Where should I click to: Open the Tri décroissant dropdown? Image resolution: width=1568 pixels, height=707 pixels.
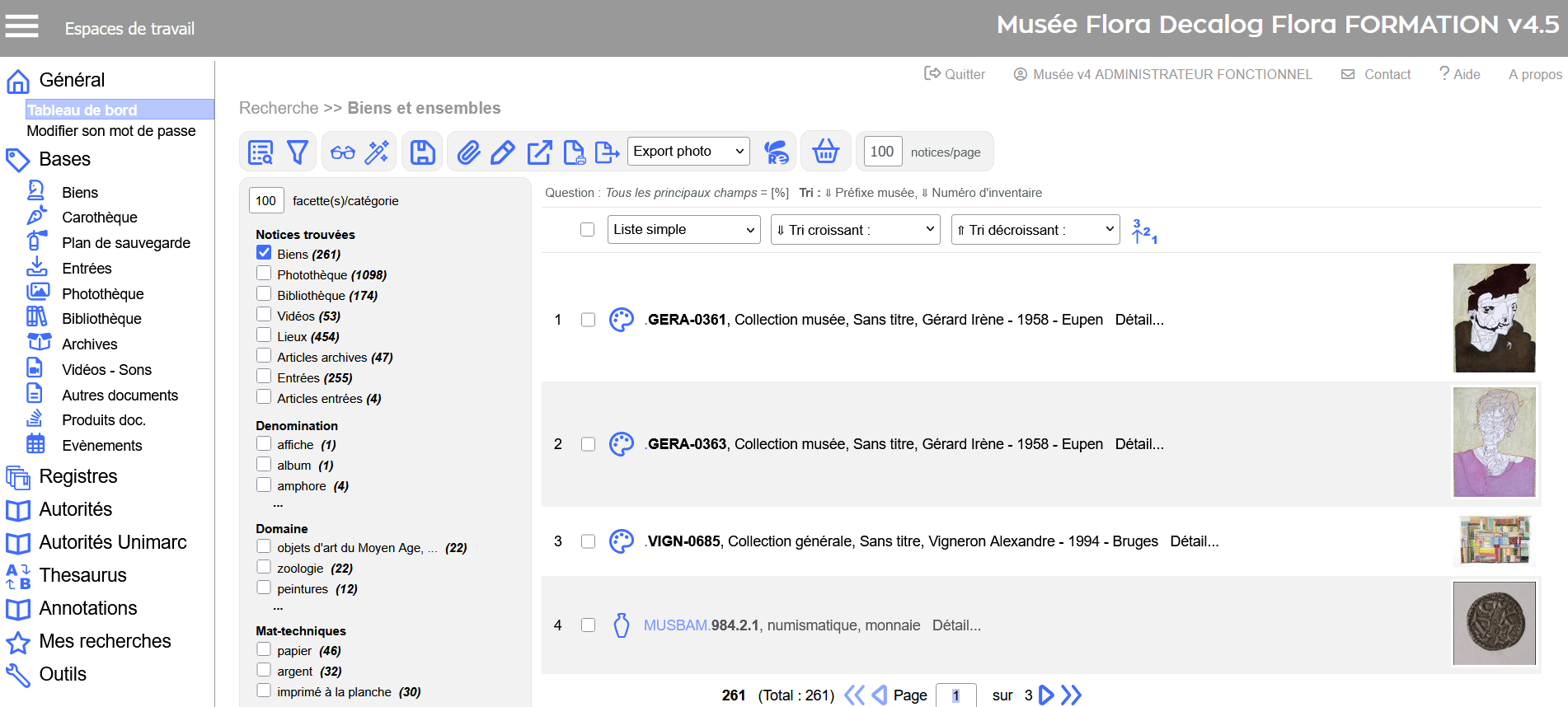(x=1035, y=229)
